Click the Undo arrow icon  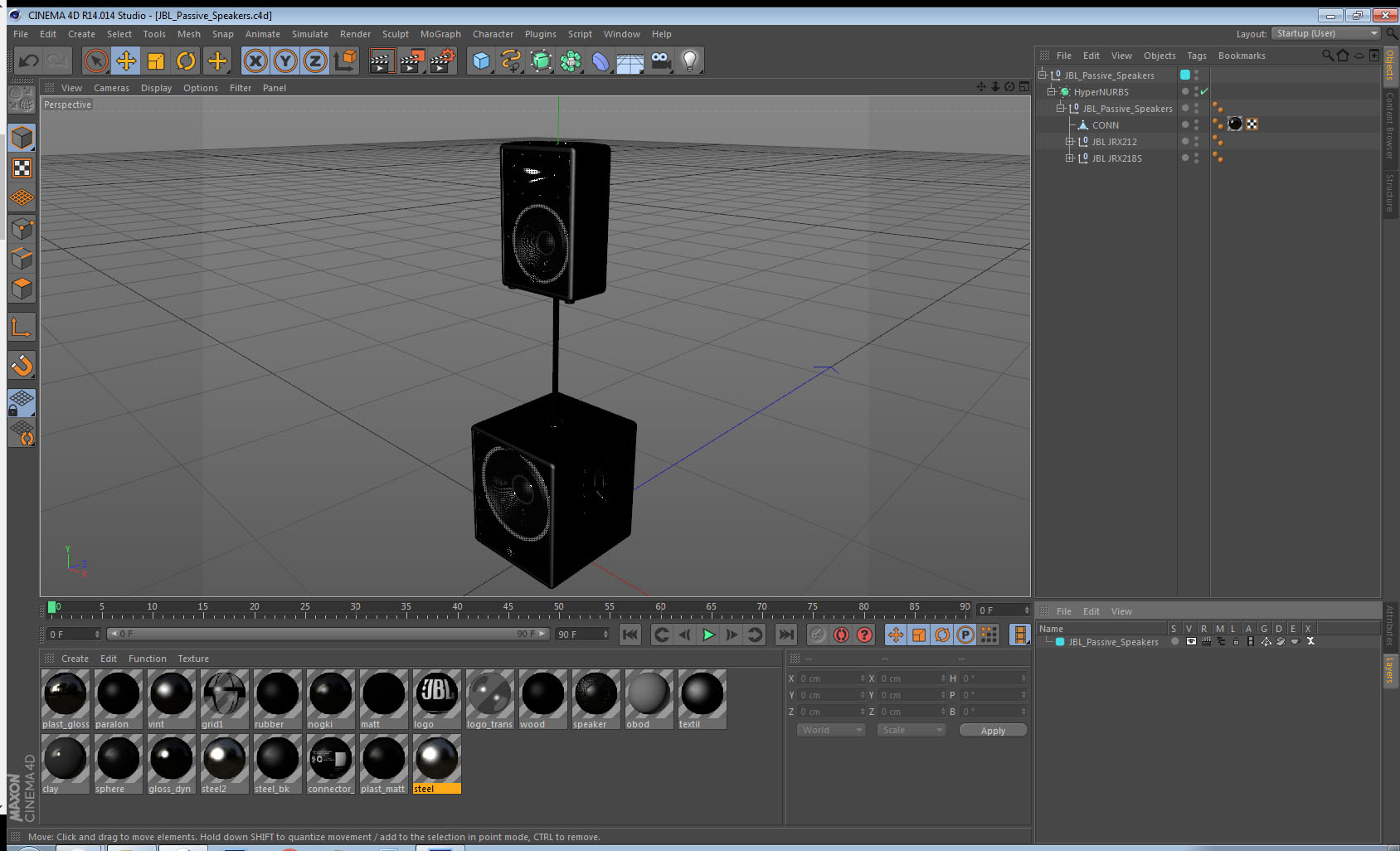point(28,61)
